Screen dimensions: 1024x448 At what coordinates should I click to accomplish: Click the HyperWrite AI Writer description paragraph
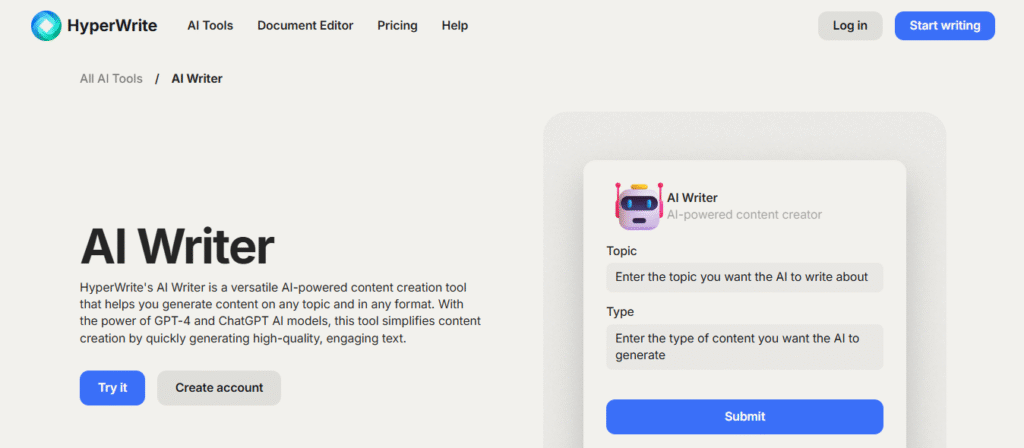coord(280,313)
